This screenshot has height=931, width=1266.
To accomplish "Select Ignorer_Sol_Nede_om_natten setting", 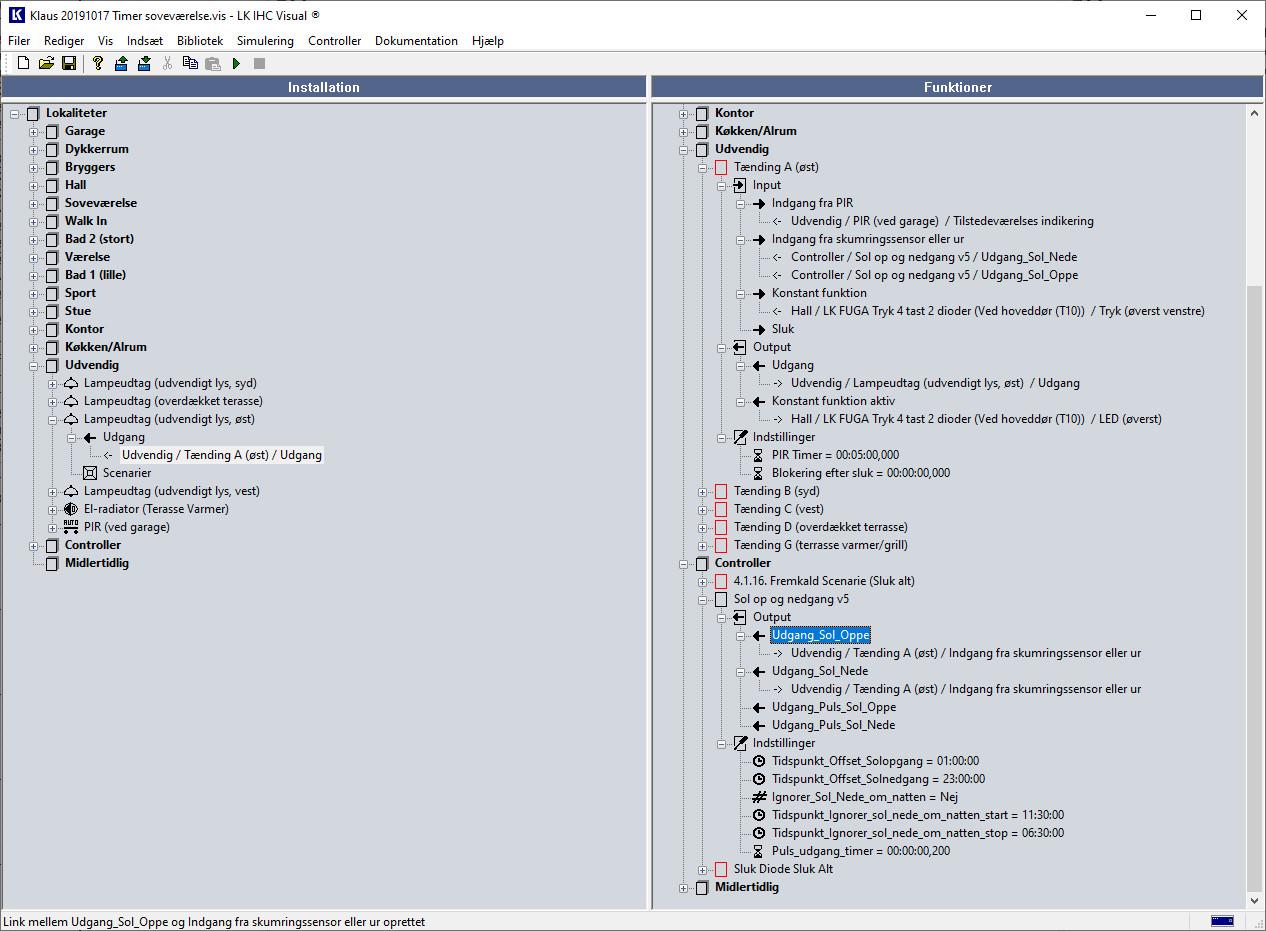I will [x=864, y=797].
